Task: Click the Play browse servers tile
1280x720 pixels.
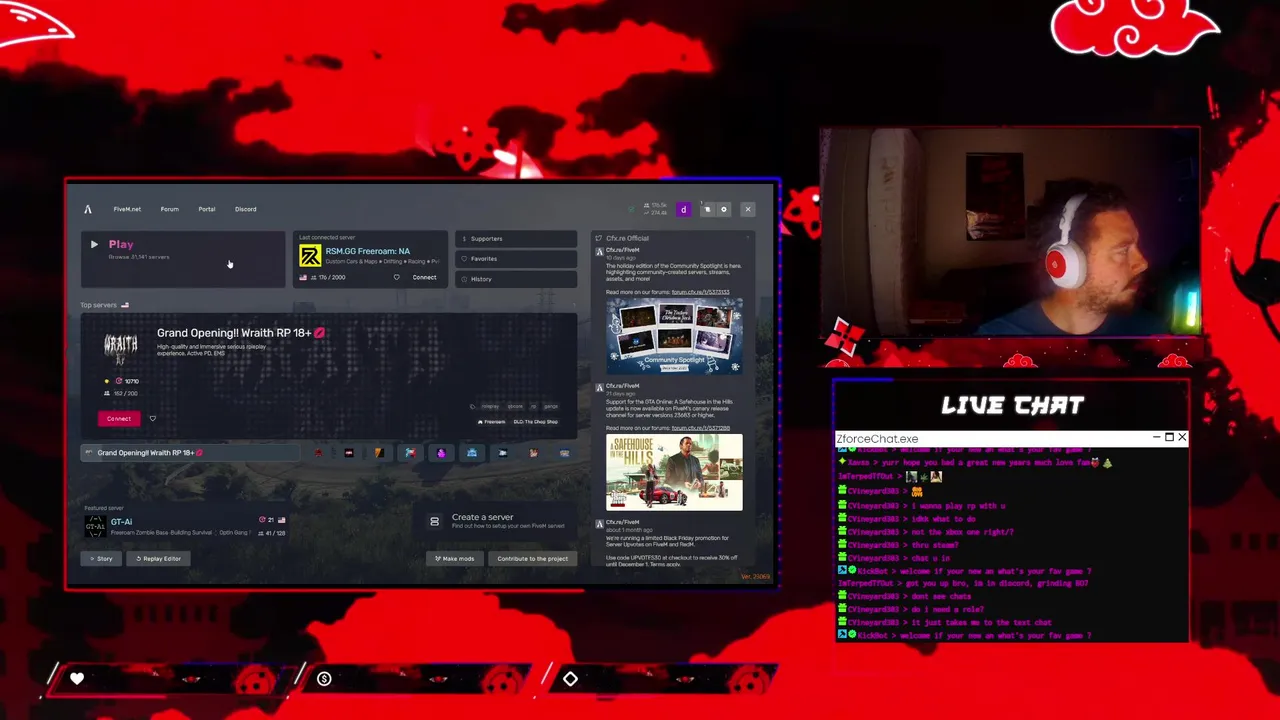Action: (x=183, y=258)
